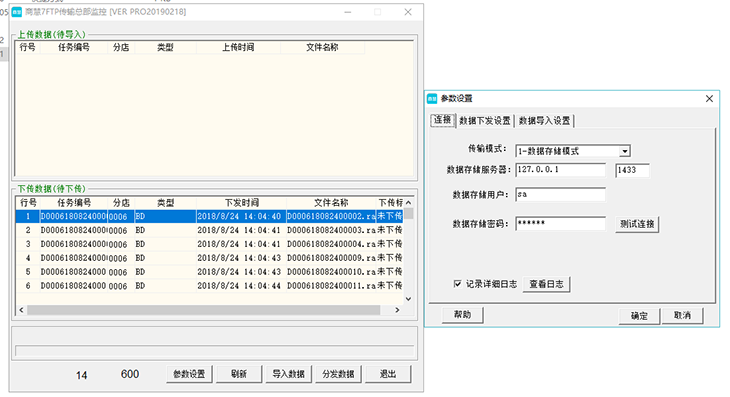Focus the 数据存储密码 field
Viewport: 730px width, 397px height.
pyautogui.click(x=561, y=223)
